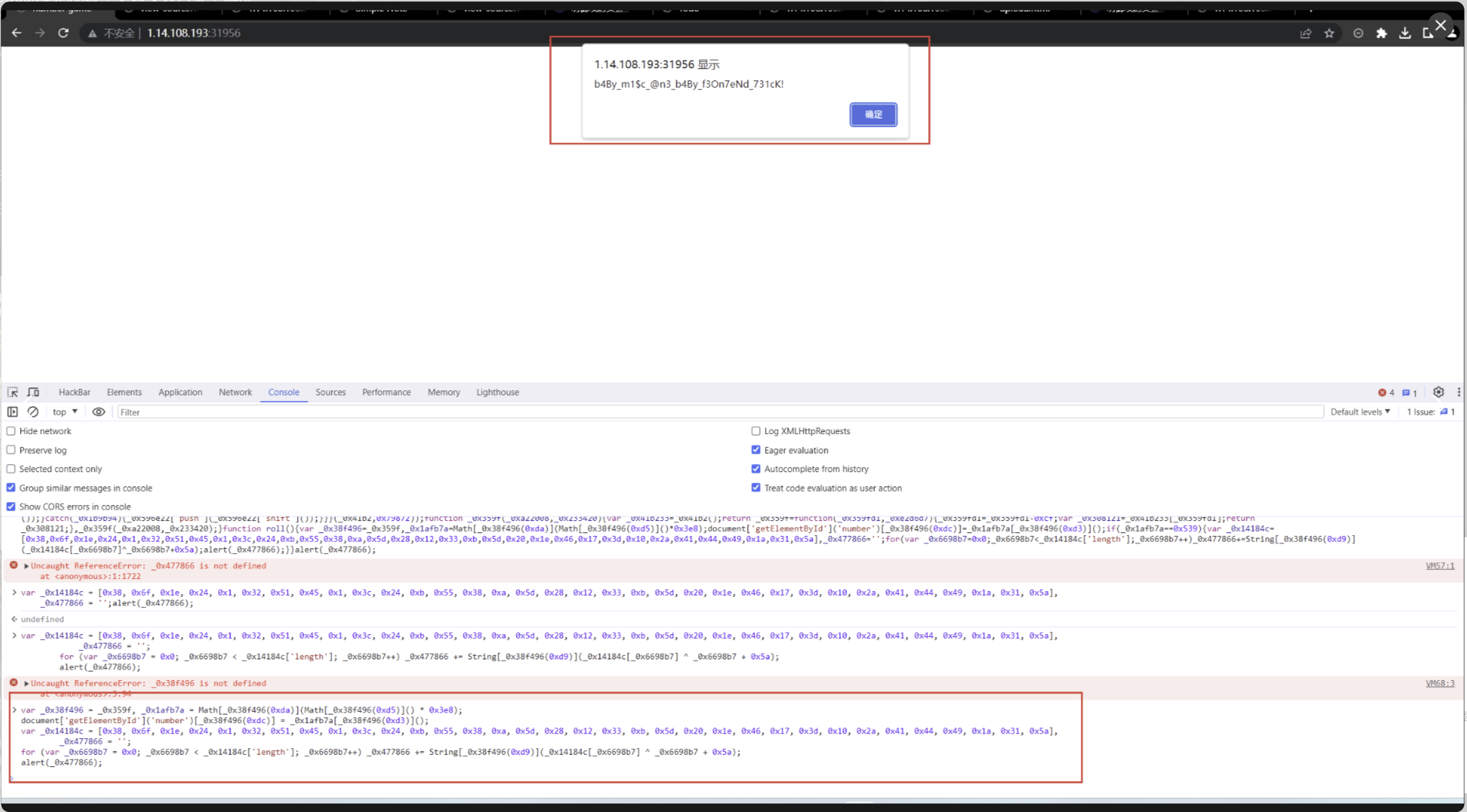This screenshot has height=812, width=1467.
Task: Reload the page with the refresh icon
Action: tap(63, 33)
